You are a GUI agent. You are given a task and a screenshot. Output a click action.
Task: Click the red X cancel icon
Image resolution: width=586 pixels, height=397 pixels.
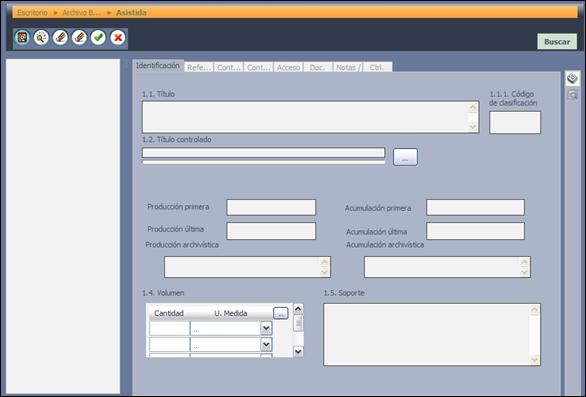point(118,38)
